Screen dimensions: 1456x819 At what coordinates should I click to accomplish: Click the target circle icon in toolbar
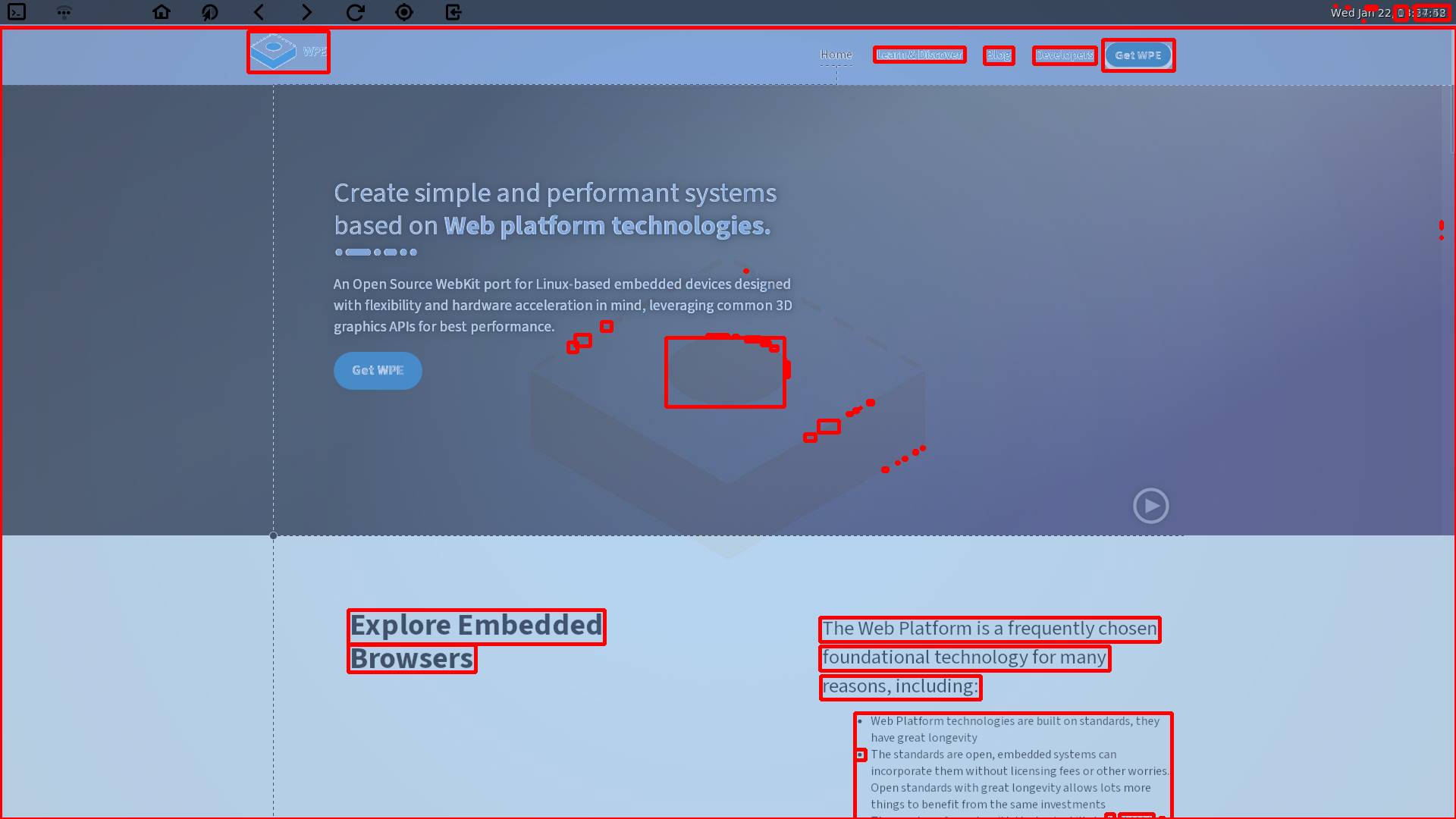coord(404,12)
